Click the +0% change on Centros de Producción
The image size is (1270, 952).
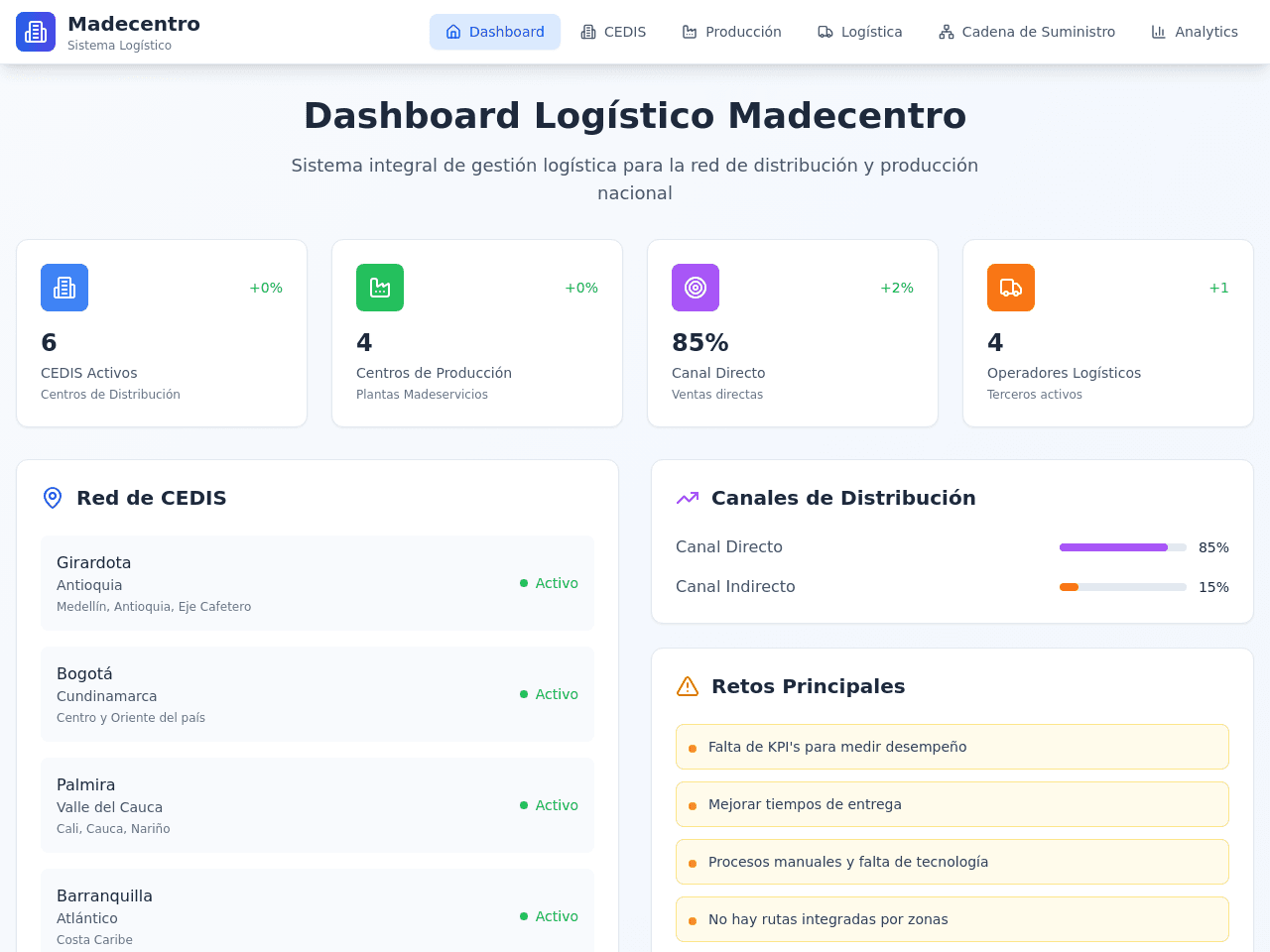(581, 288)
